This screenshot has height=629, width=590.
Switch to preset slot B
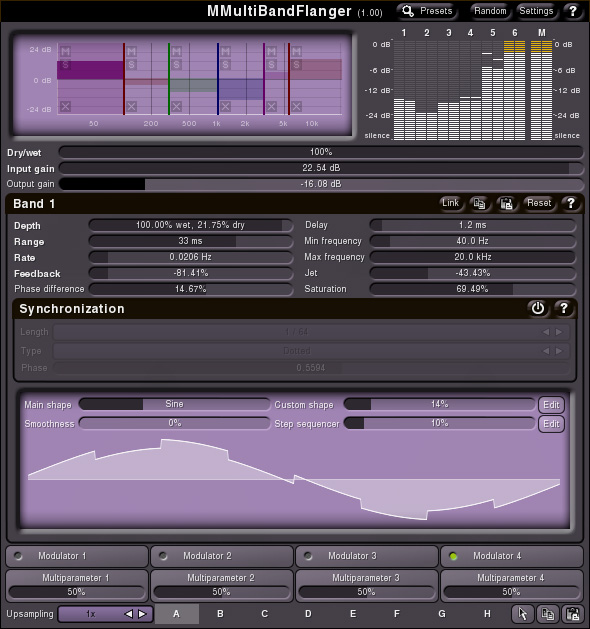click(220, 614)
